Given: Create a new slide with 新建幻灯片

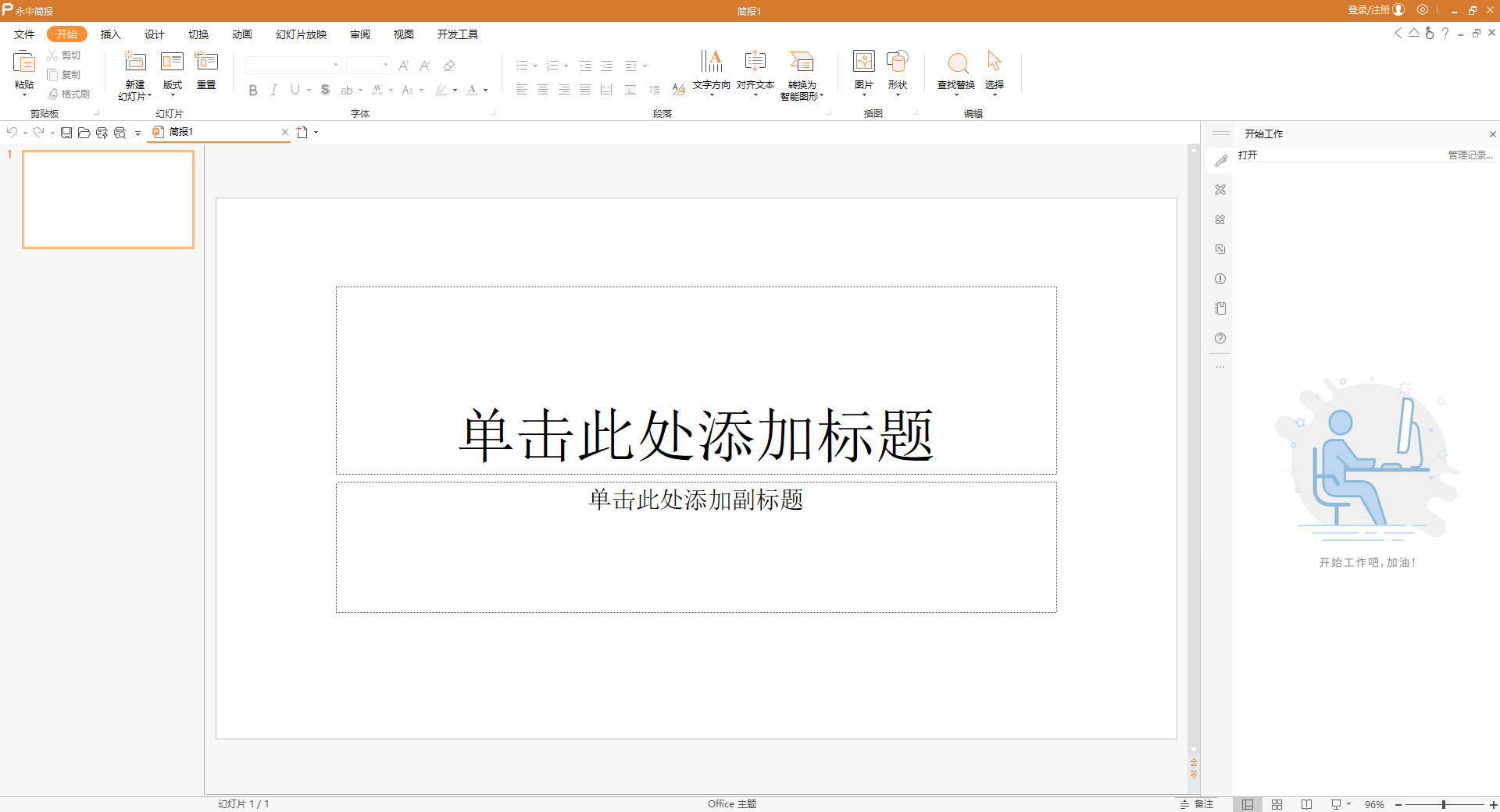Looking at the screenshot, I should 135,62.
